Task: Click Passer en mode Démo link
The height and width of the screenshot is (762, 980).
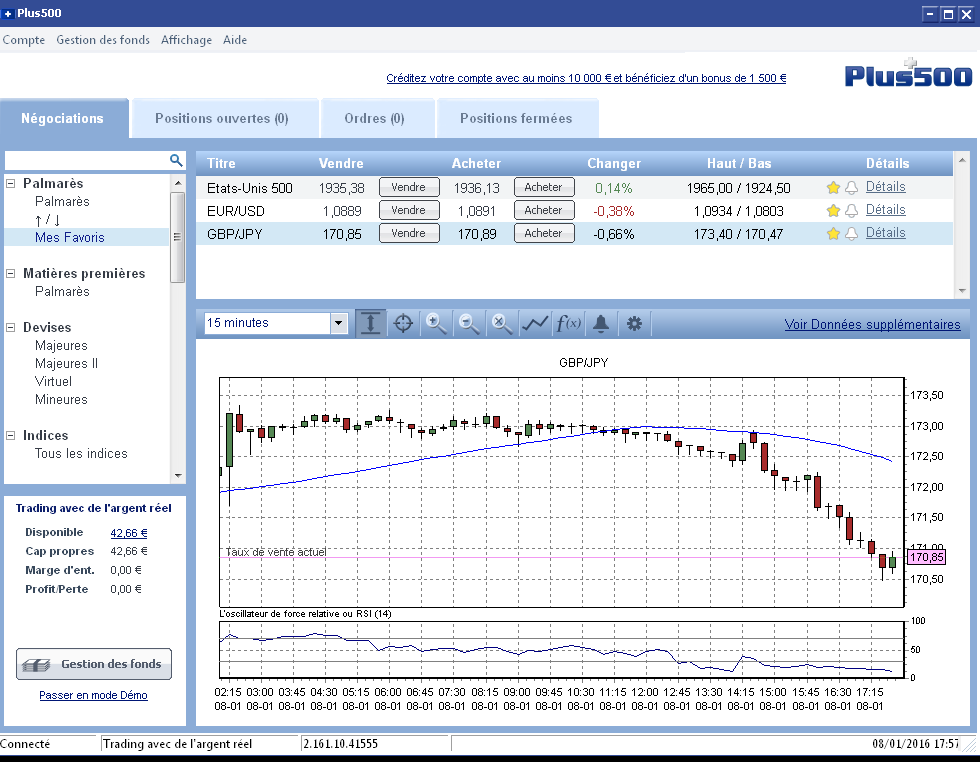Action: click(93, 695)
